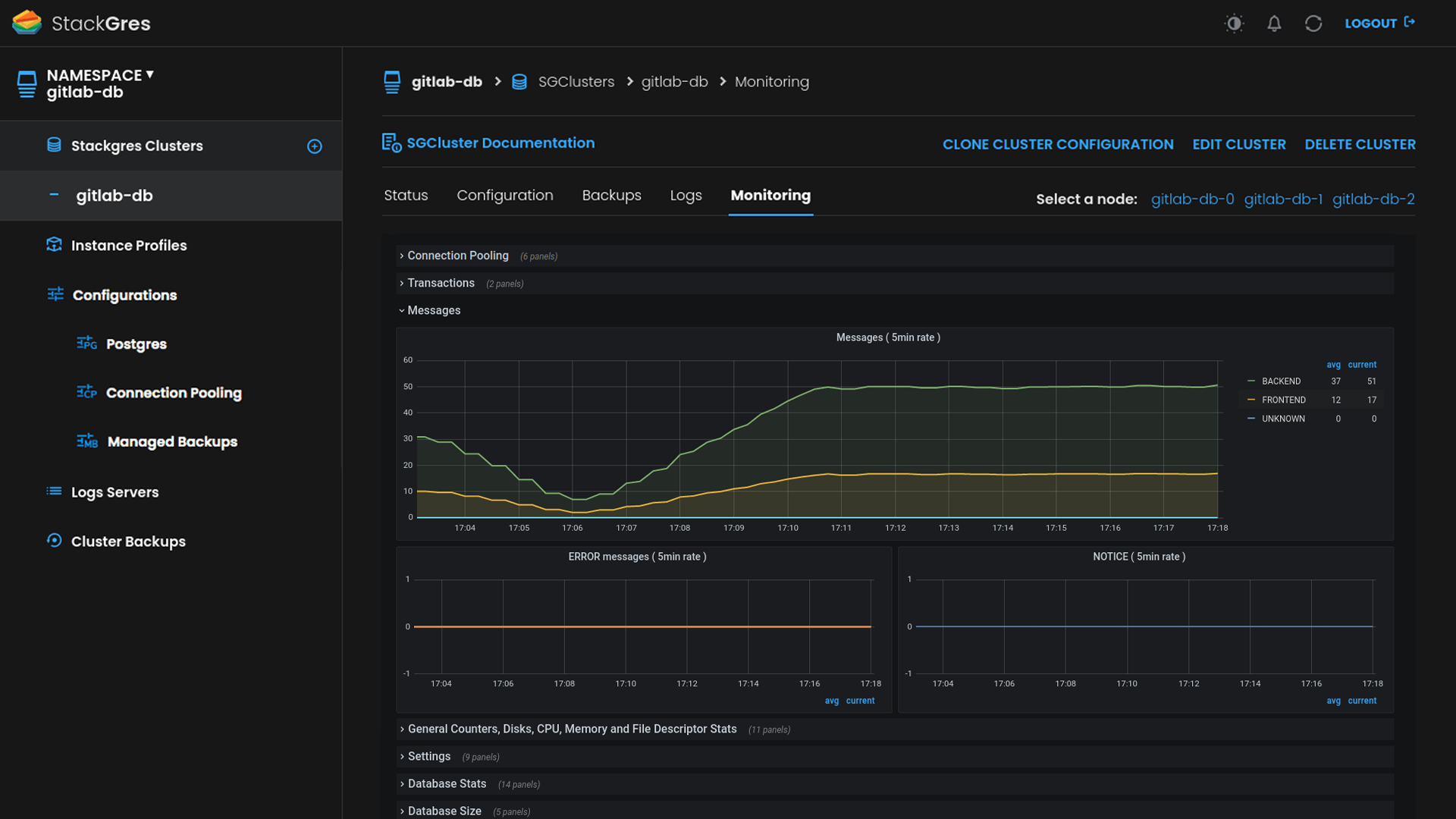
Task: Click DELETE CLUSTER
Action: tap(1360, 144)
